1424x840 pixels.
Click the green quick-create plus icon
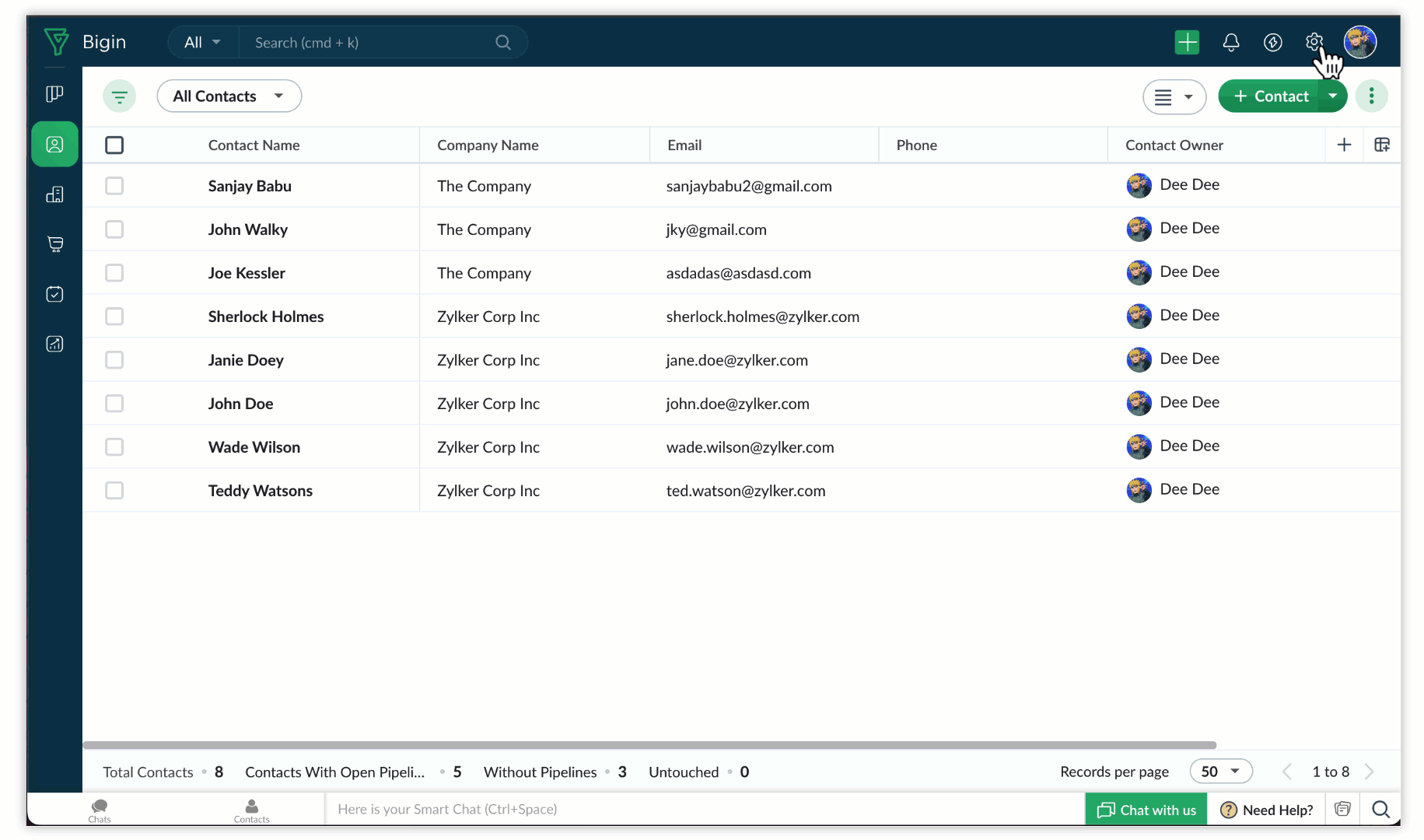point(1187,42)
